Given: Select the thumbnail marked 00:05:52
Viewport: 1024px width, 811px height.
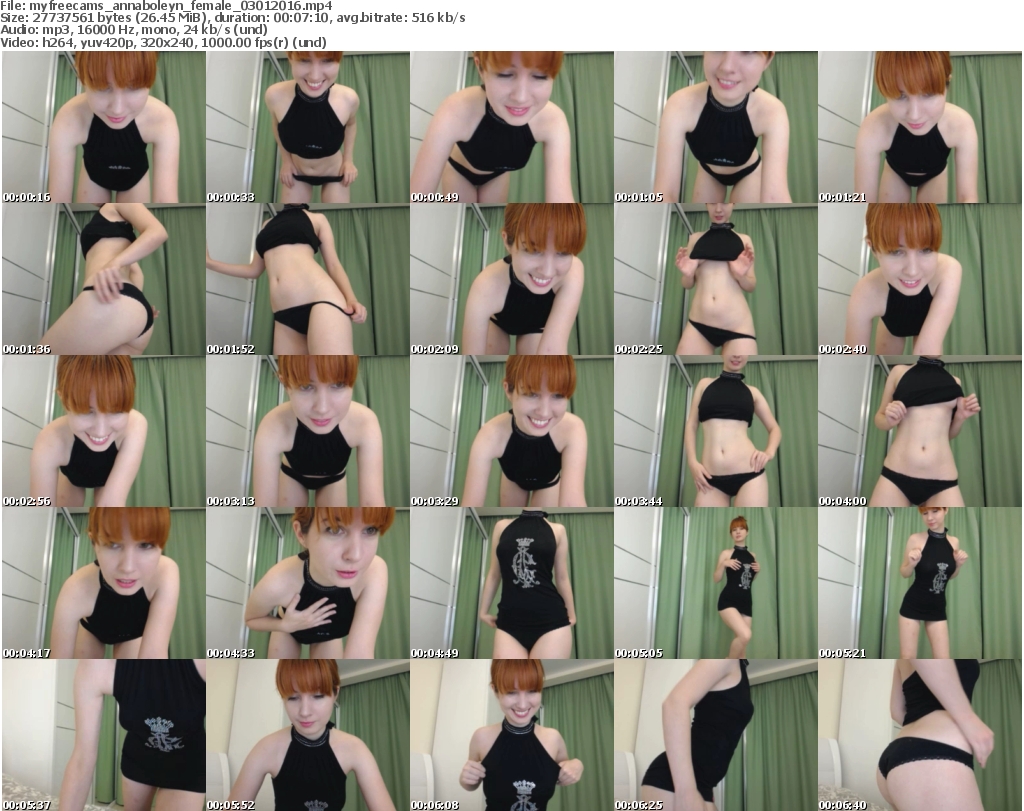Looking at the screenshot, I should click(x=308, y=735).
